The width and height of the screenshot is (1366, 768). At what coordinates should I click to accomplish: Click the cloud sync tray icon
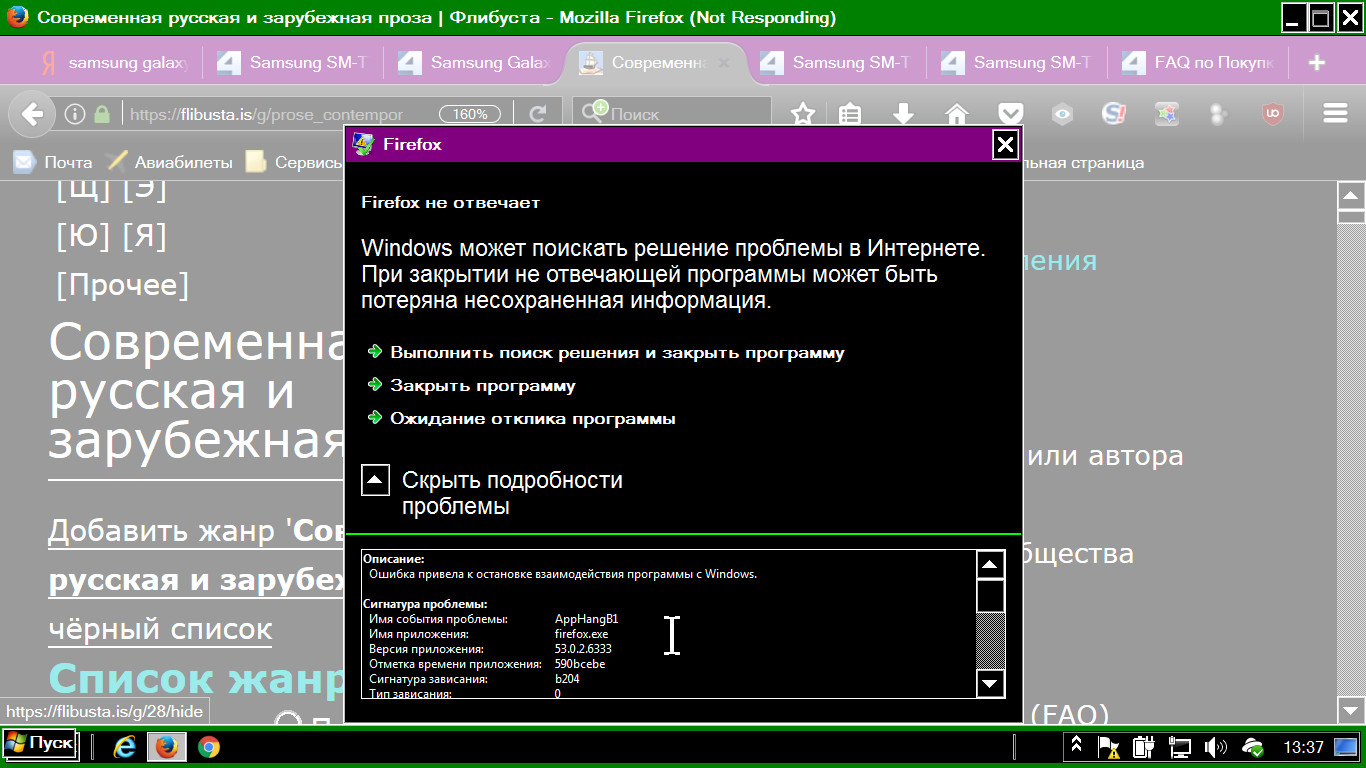point(1252,746)
